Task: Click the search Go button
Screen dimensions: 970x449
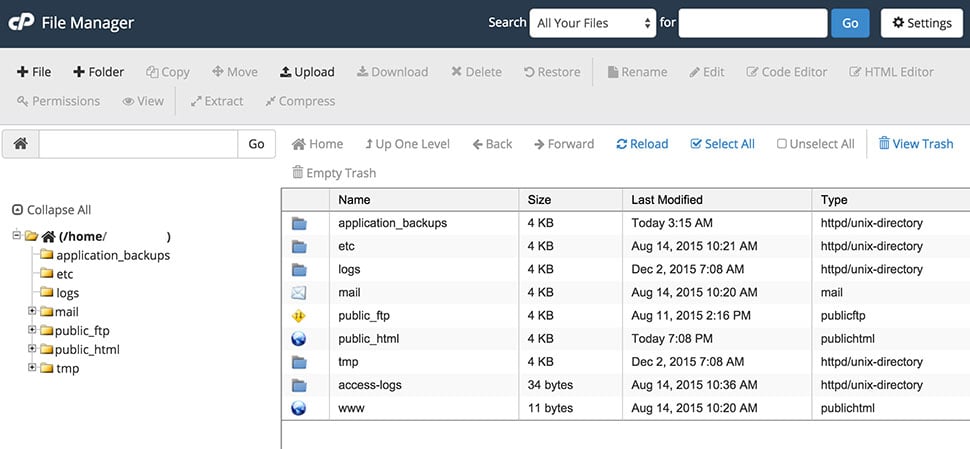Action: click(850, 24)
